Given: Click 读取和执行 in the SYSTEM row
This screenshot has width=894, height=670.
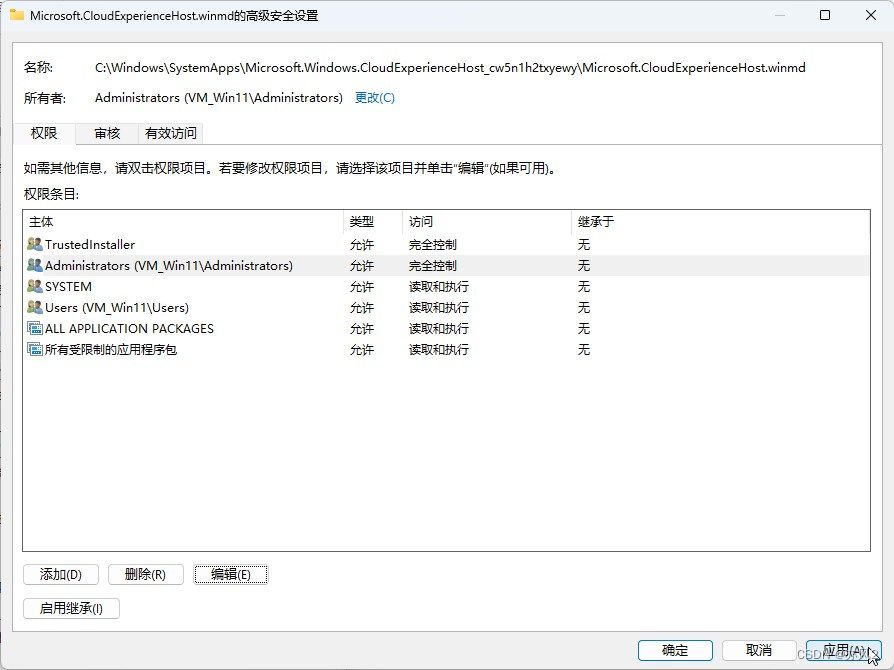Looking at the screenshot, I should (x=438, y=287).
